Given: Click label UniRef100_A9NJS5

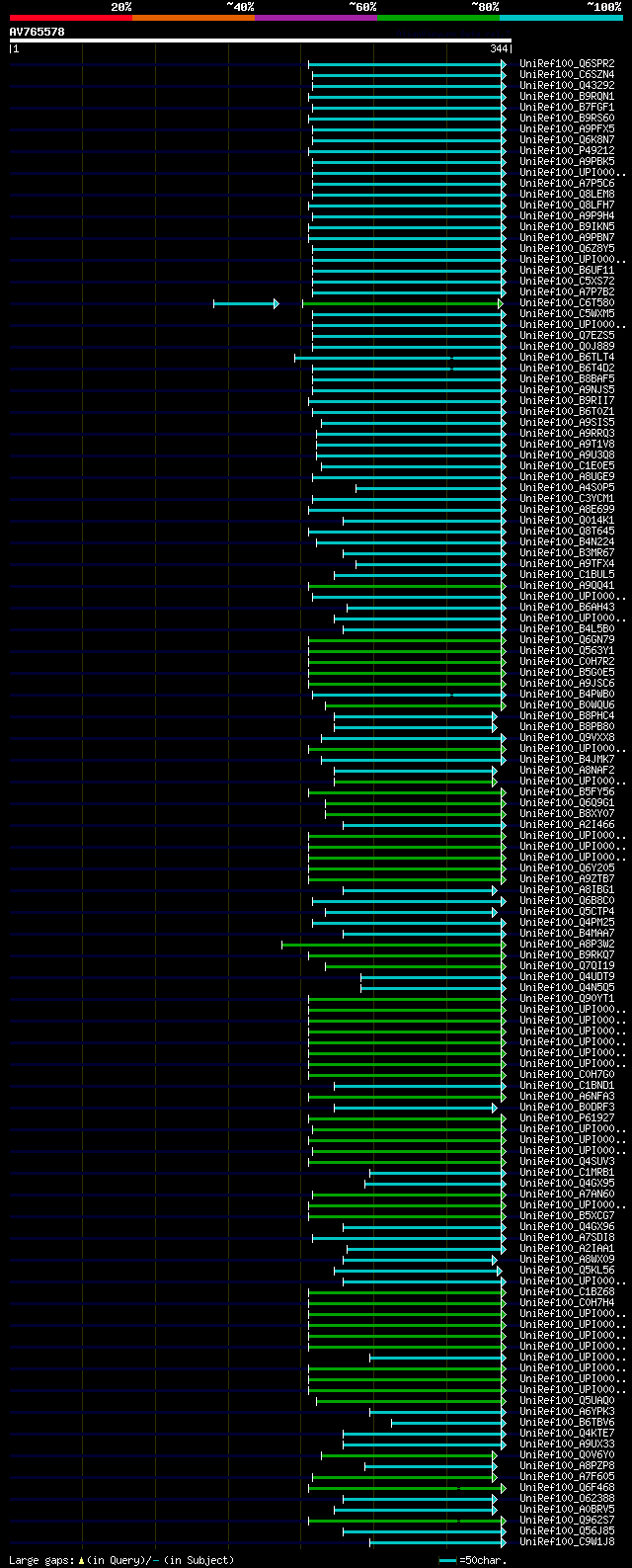Looking at the screenshot, I should point(567,389).
